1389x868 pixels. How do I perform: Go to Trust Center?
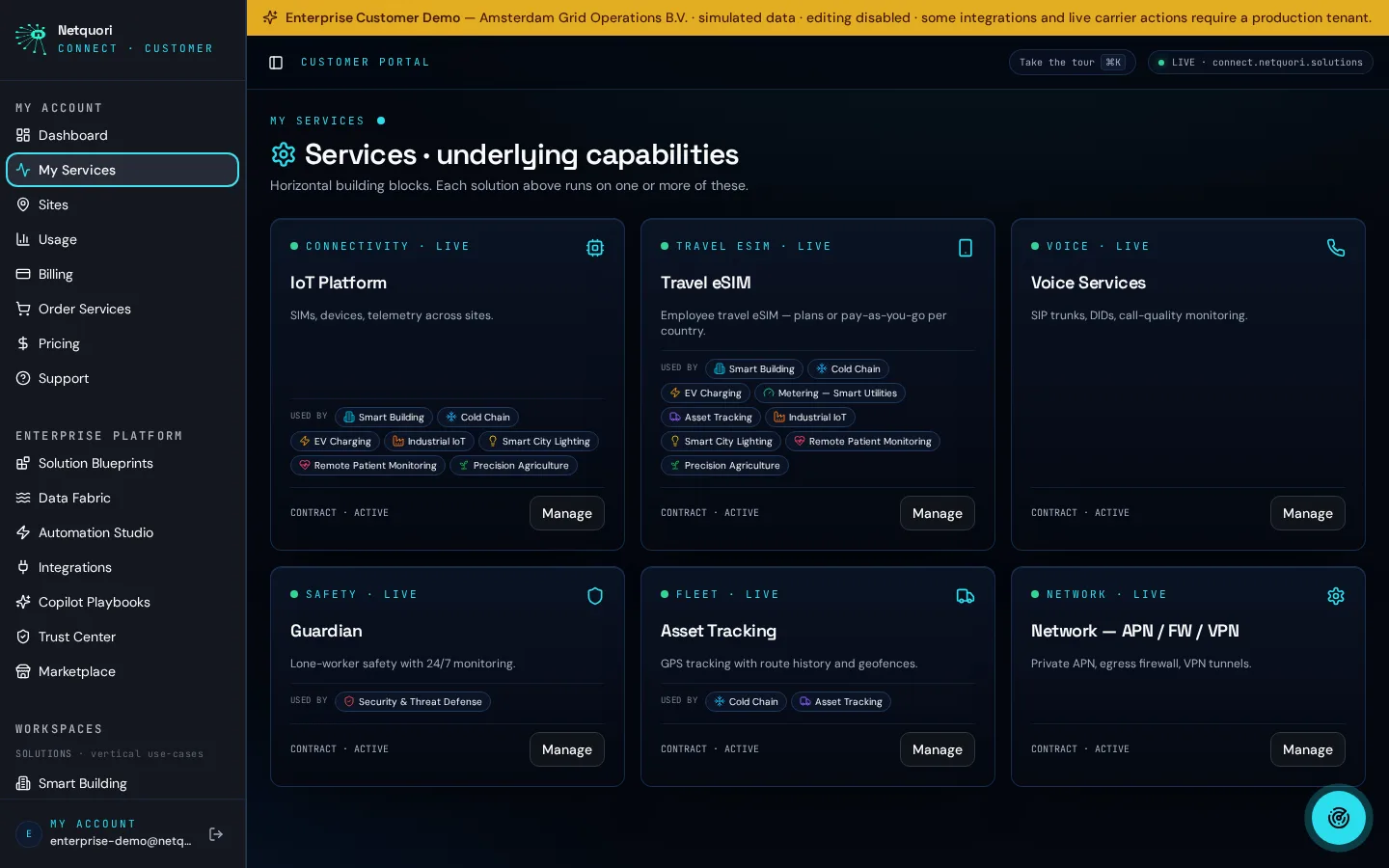(123, 637)
